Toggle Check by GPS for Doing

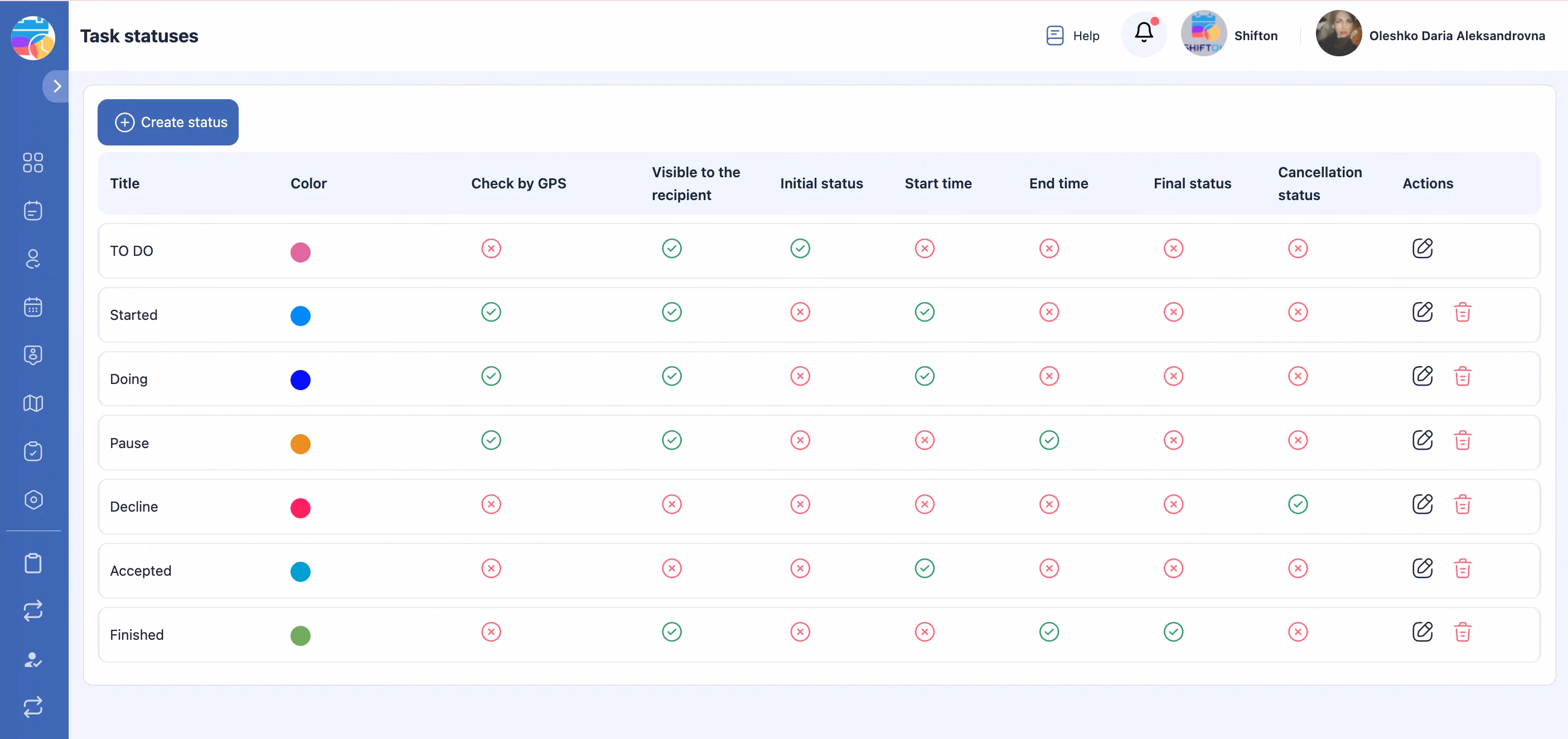[x=491, y=376]
